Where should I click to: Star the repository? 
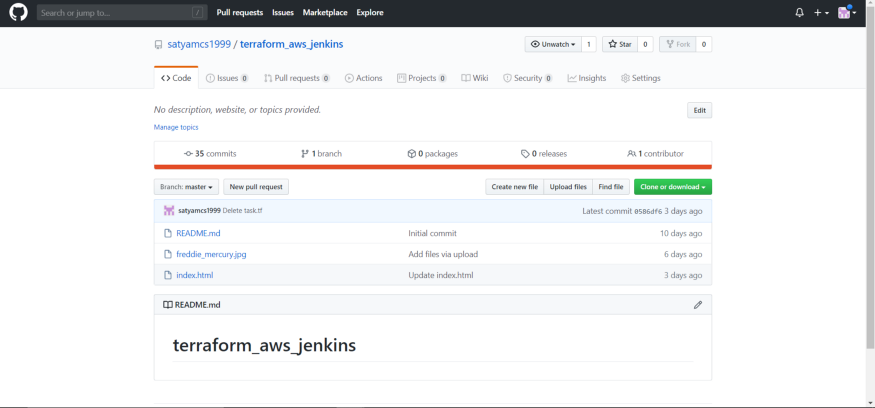click(x=619, y=44)
